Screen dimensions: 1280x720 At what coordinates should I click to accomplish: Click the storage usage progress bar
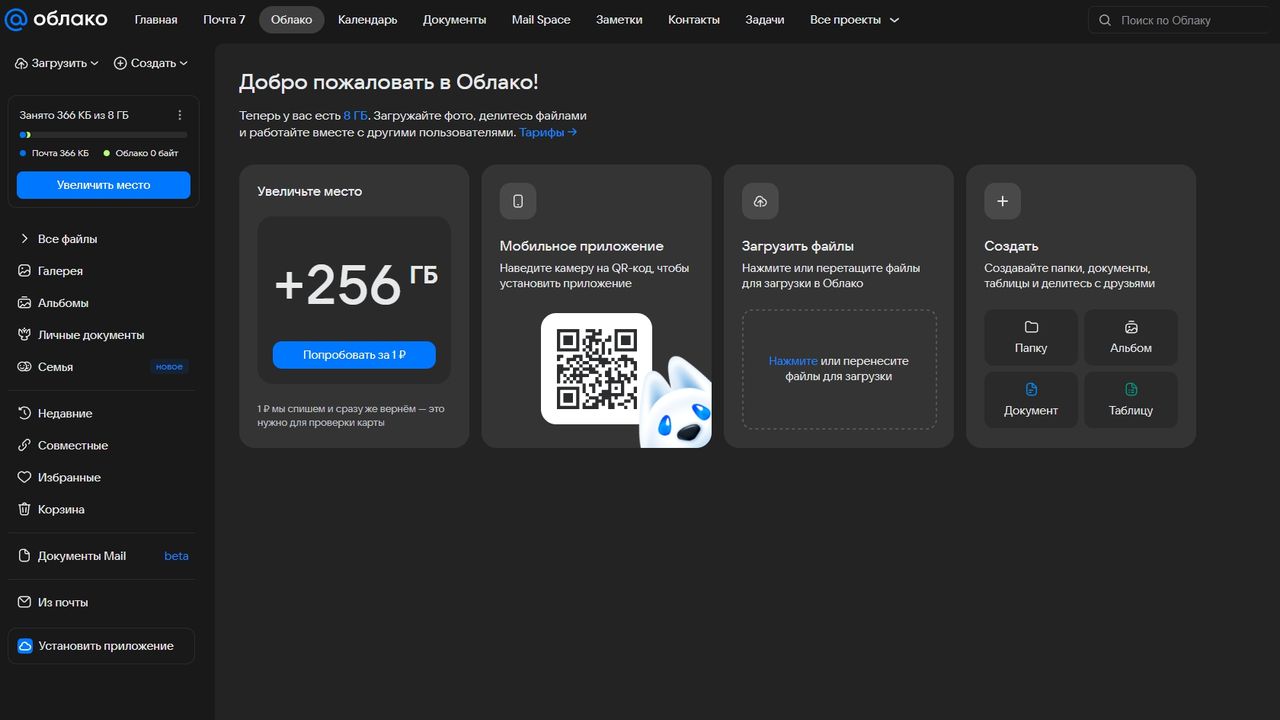tap(103, 135)
